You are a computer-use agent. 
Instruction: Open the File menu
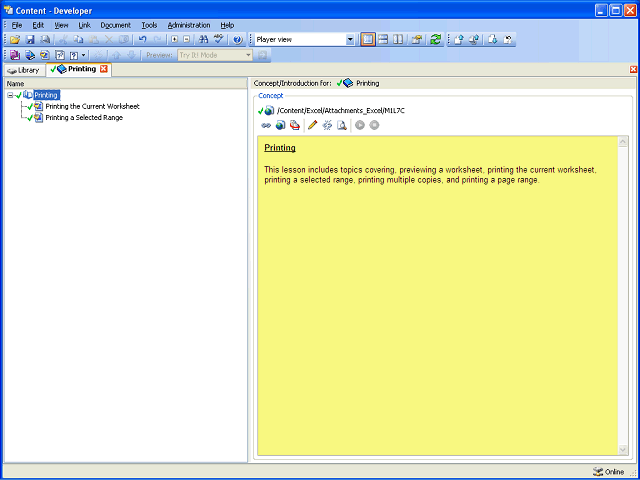pyautogui.click(x=17, y=25)
